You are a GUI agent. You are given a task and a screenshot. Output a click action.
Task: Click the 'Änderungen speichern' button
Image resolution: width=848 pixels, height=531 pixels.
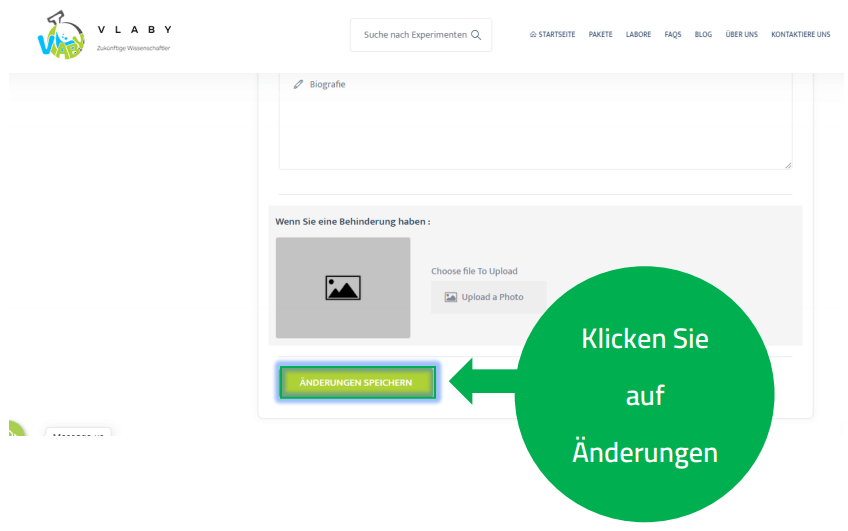(357, 383)
